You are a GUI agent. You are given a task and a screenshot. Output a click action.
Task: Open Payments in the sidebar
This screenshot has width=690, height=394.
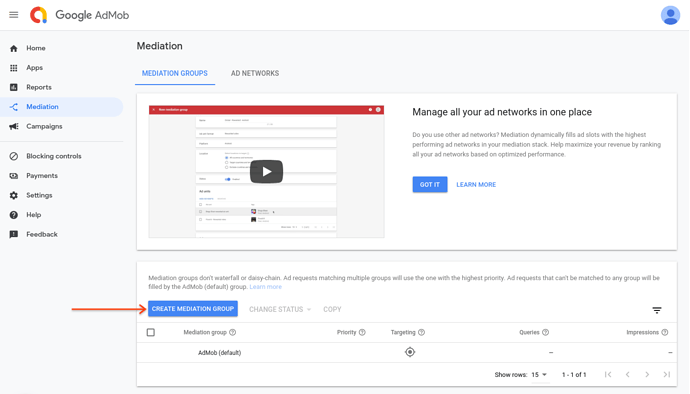tap(62, 176)
